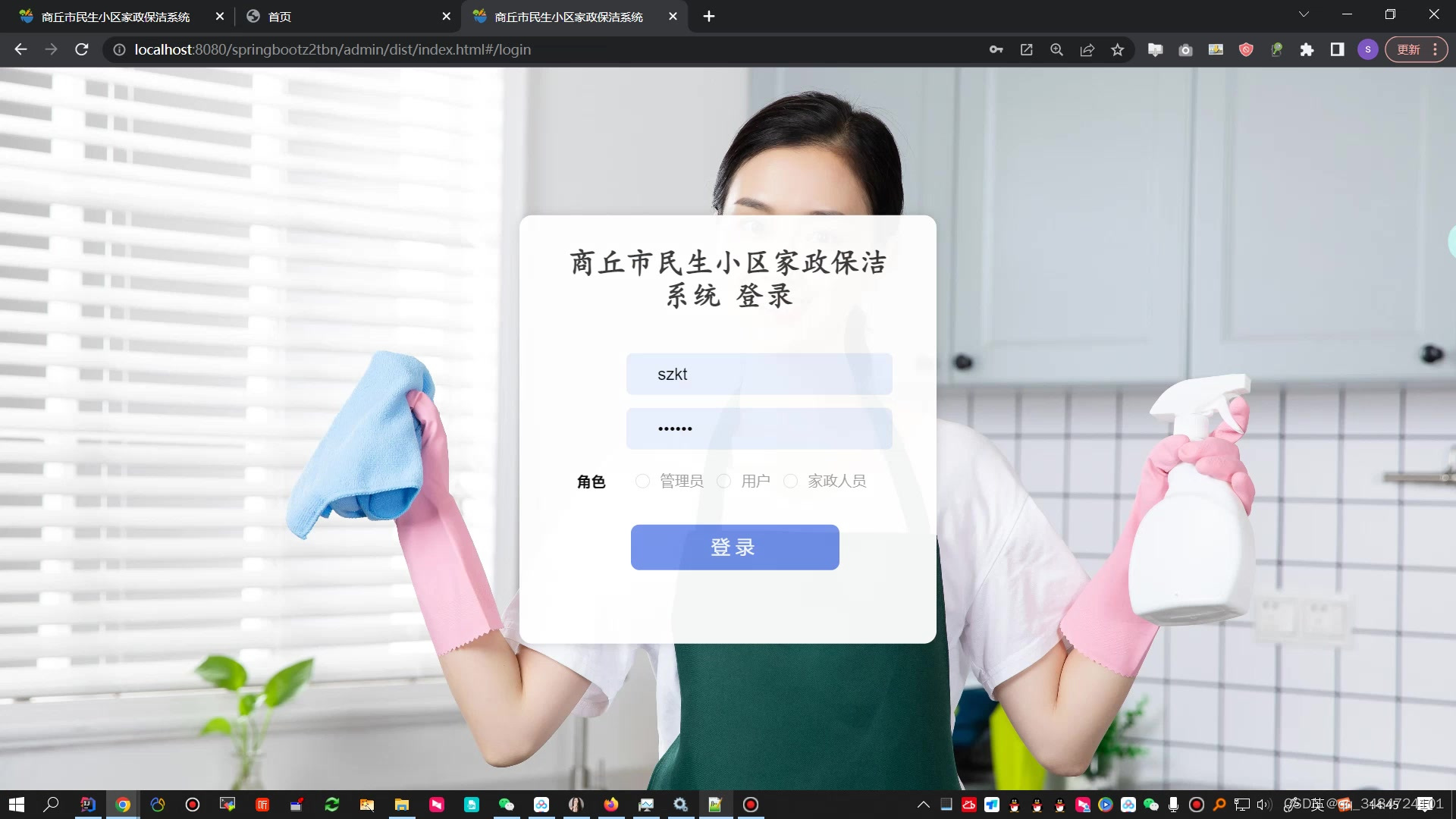Select the 管理员 role radio button
1456x819 pixels.
(x=642, y=481)
